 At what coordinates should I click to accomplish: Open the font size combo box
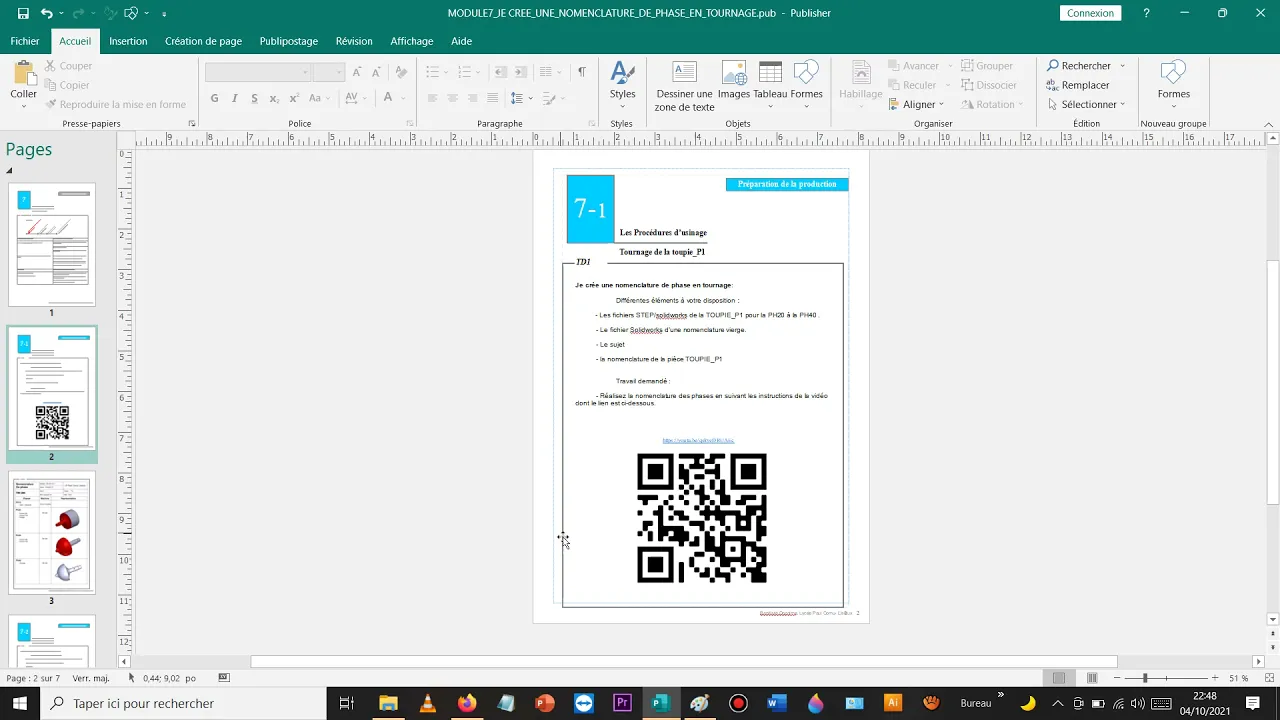point(328,72)
